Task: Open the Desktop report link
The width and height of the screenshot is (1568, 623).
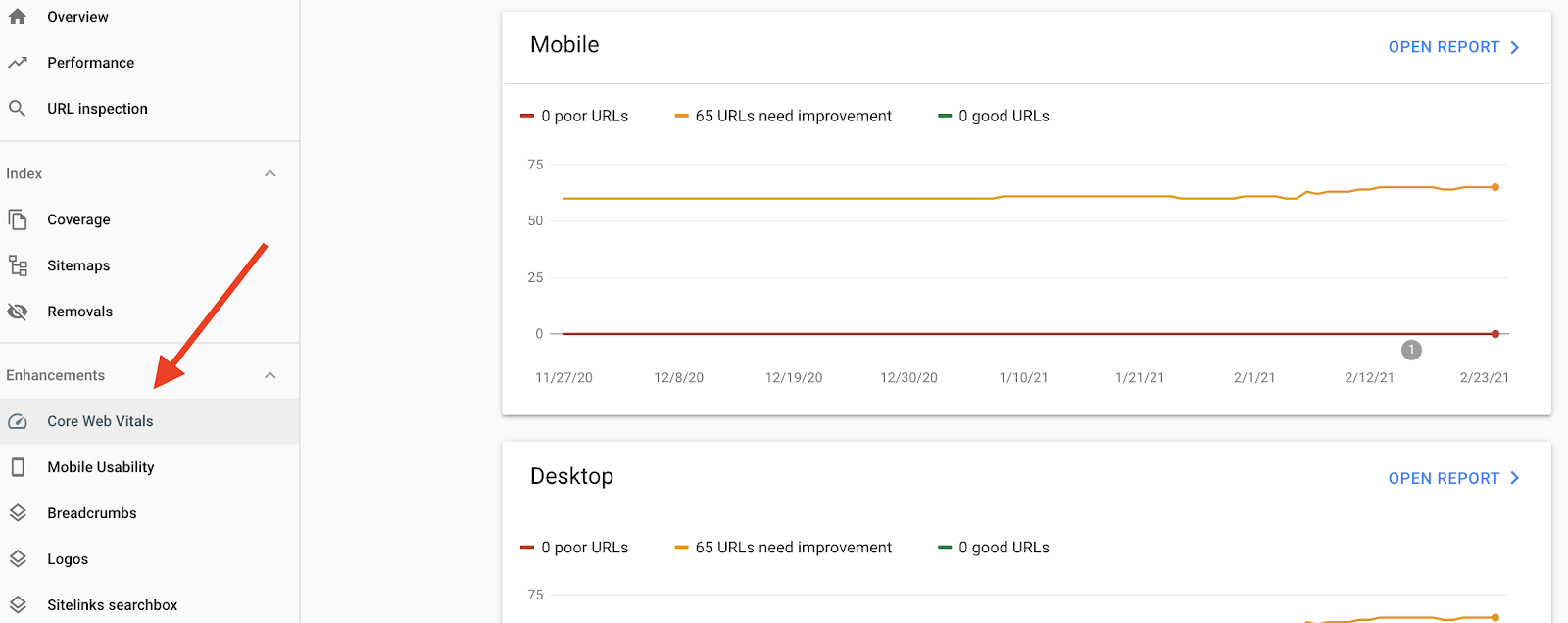Action: 1453,478
